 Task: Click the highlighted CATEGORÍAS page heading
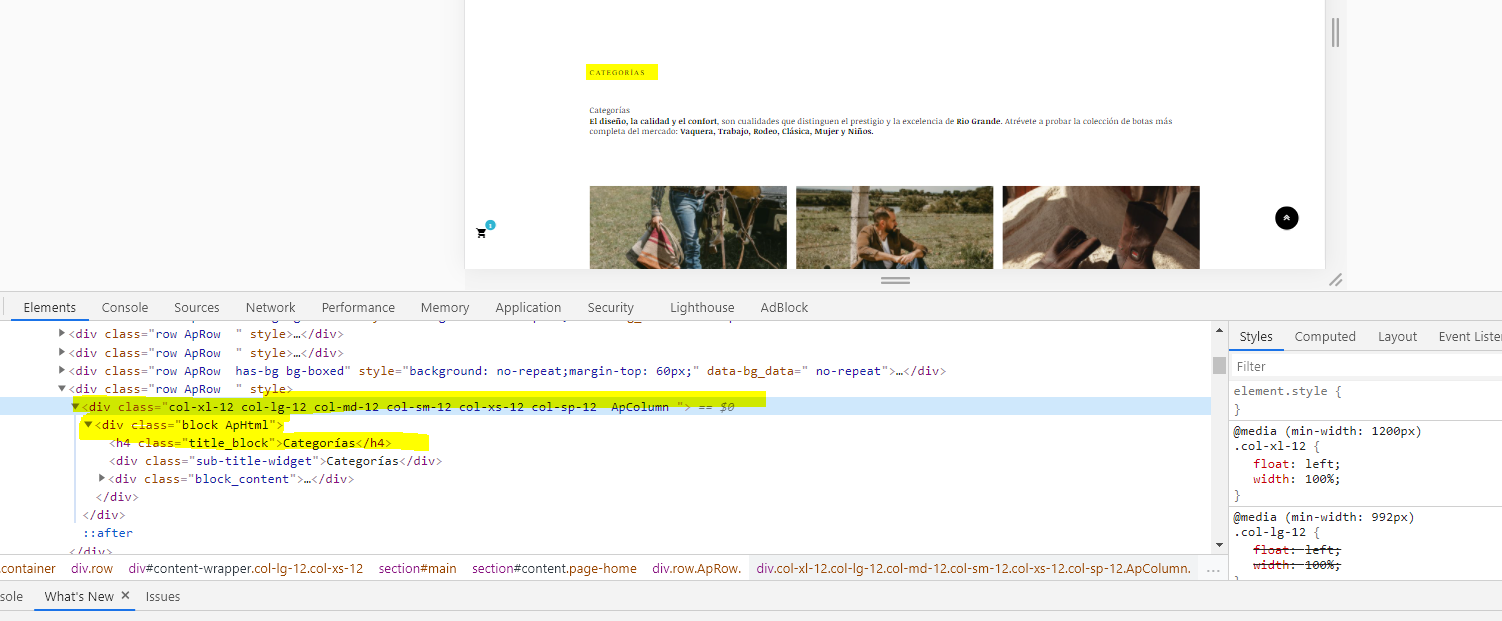[617, 73]
